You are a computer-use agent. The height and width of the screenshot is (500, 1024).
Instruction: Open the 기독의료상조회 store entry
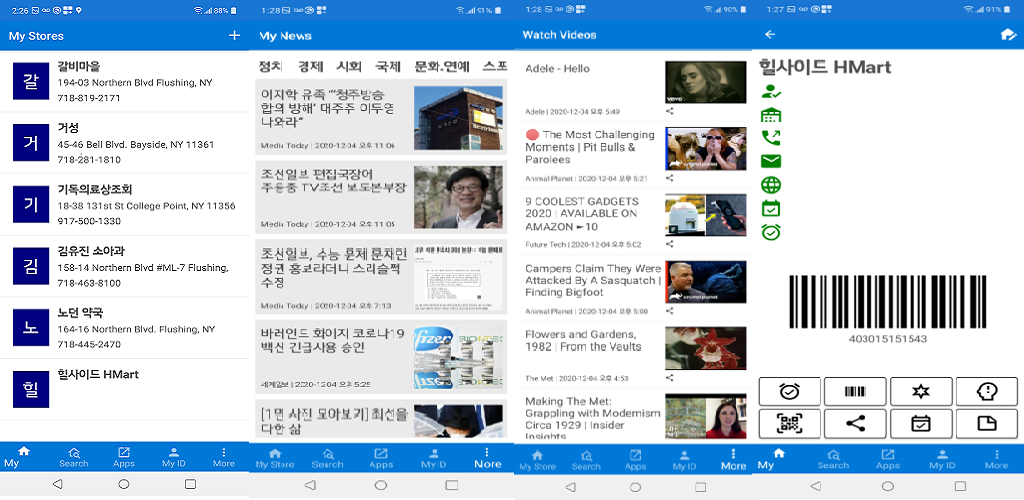pos(124,204)
